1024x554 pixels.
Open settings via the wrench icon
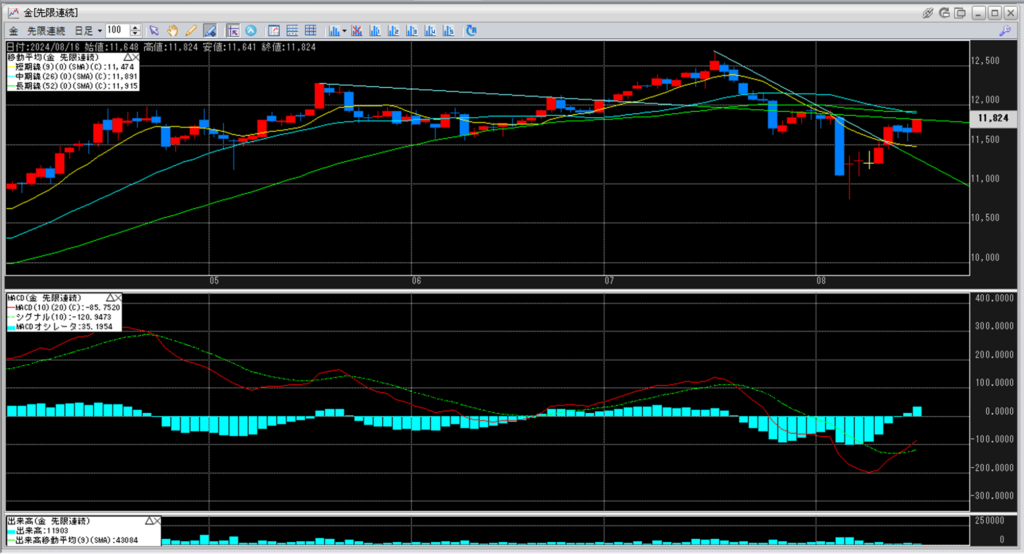tap(1003, 31)
